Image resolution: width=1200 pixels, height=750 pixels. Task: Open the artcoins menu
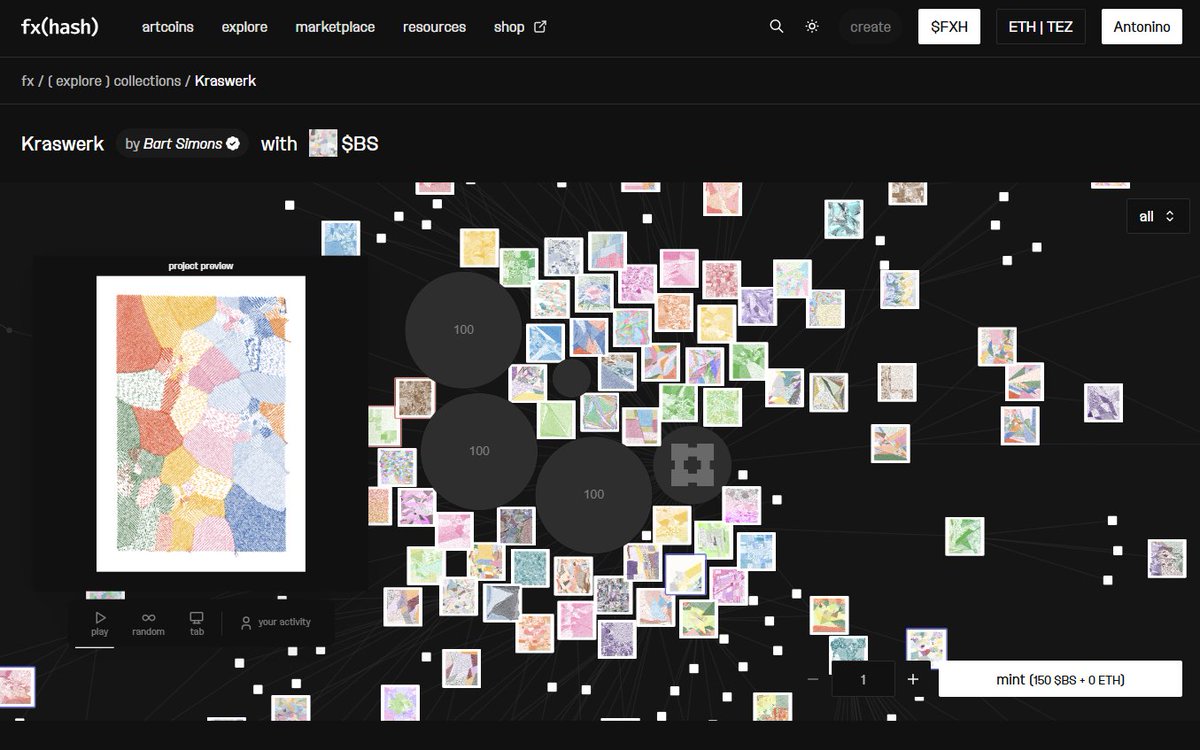point(168,27)
